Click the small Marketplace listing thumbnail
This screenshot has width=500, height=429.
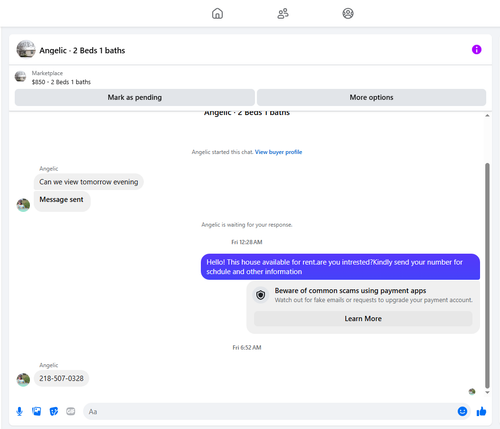tap(20, 76)
